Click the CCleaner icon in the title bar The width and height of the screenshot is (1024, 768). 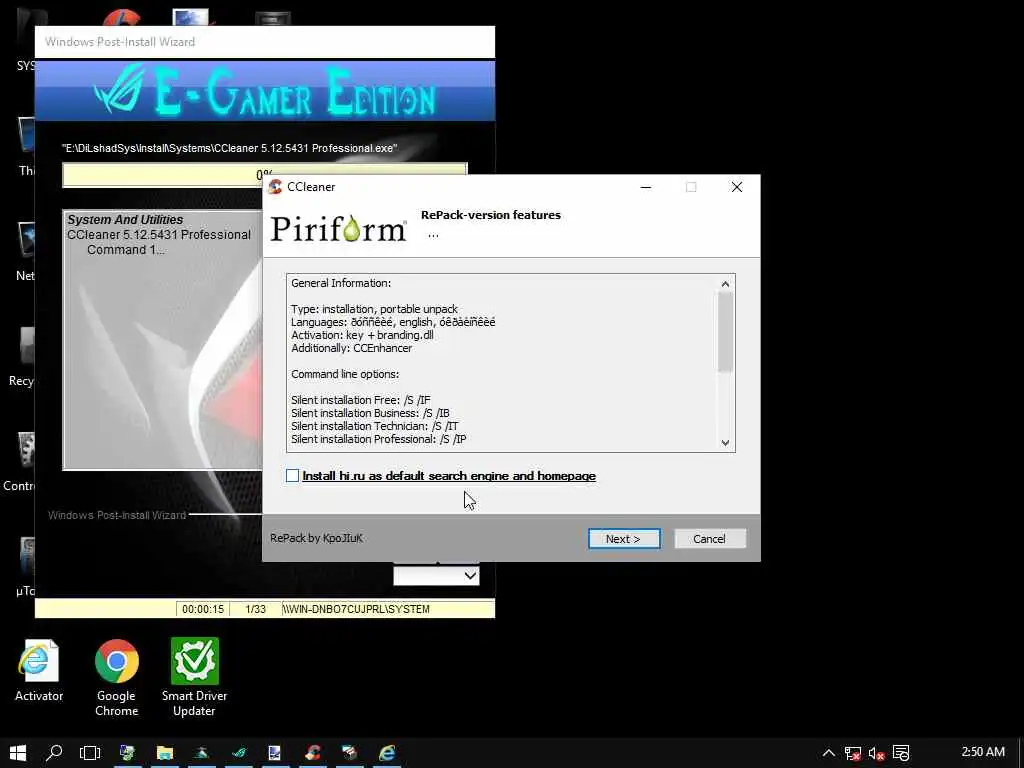click(276, 187)
